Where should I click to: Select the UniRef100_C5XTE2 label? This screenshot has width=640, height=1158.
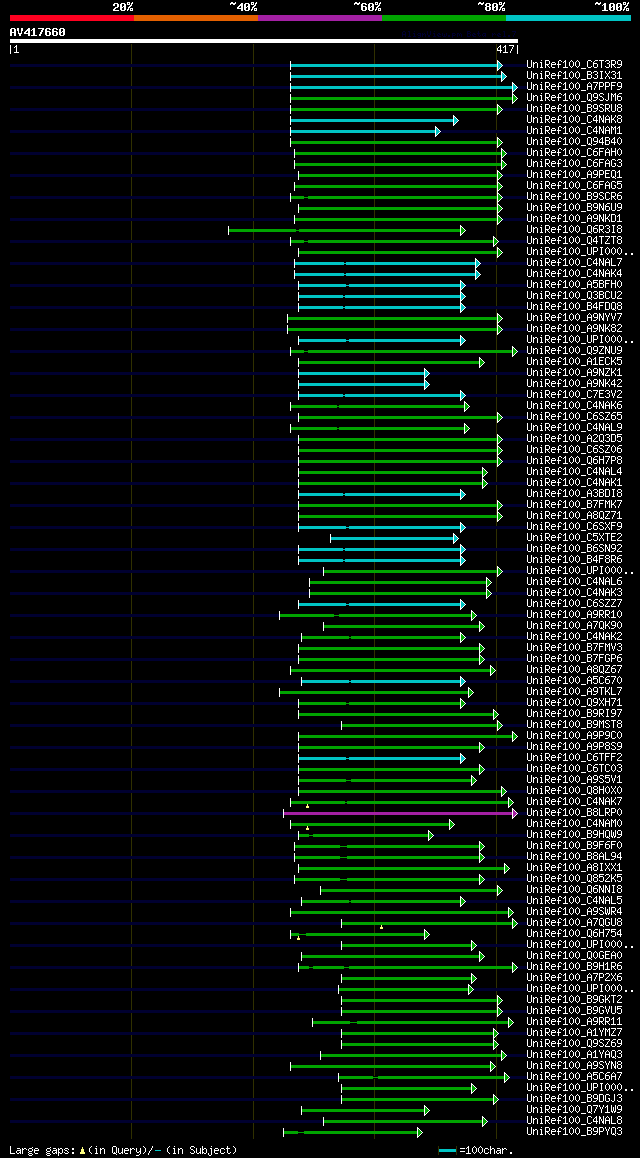574,538
